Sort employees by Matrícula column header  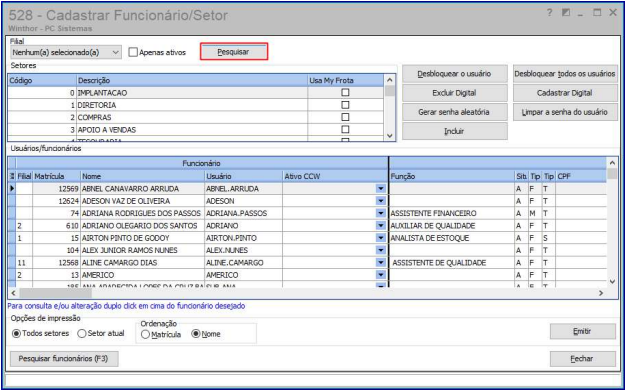[56, 176]
